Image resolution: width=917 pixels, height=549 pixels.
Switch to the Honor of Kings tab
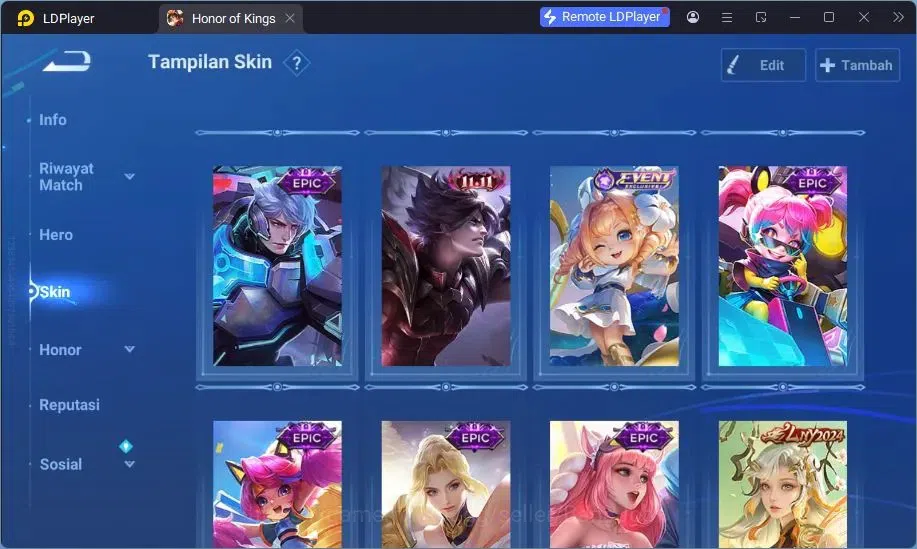click(x=230, y=18)
